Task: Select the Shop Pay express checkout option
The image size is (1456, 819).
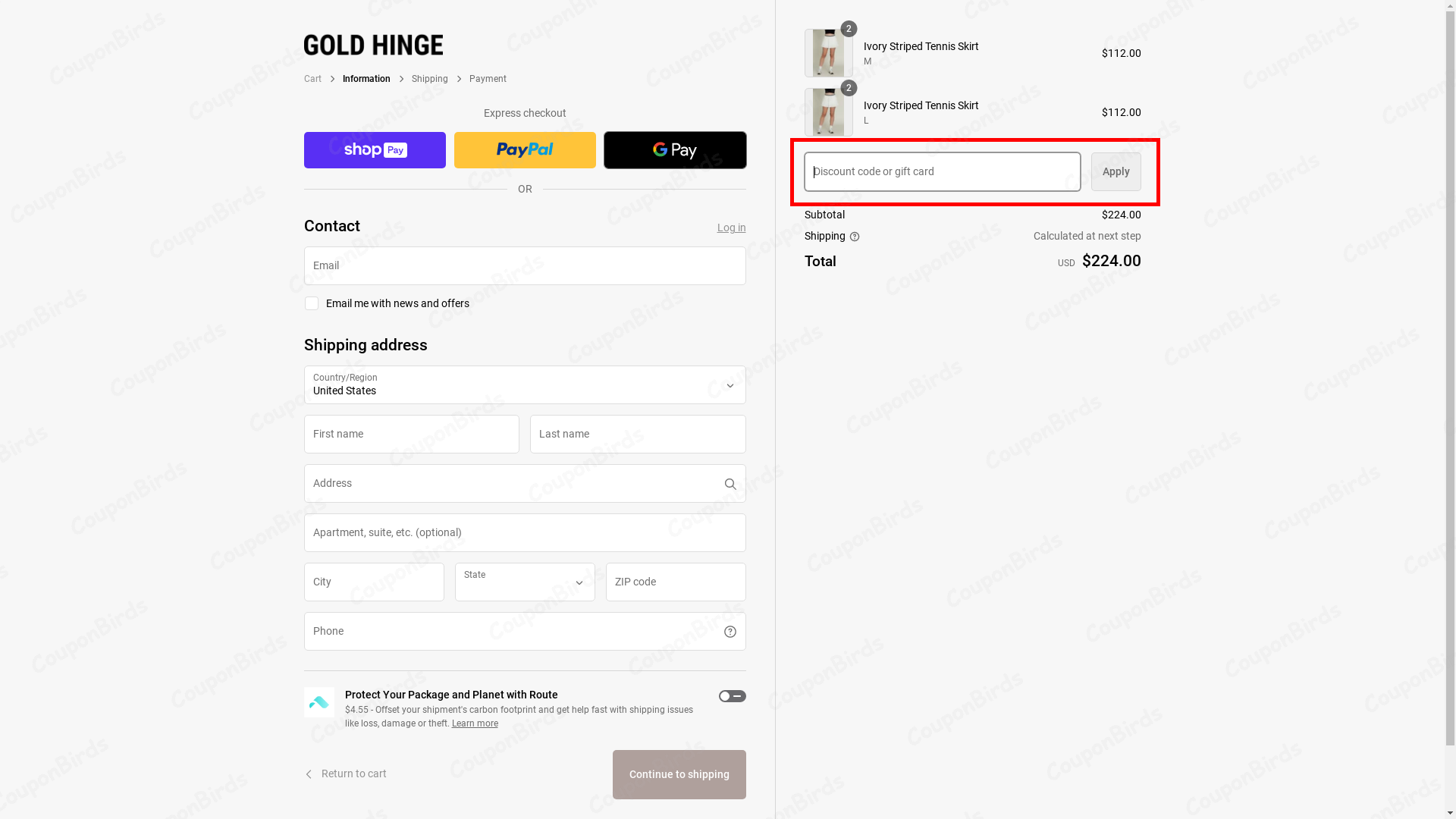Action: click(x=375, y=150)
